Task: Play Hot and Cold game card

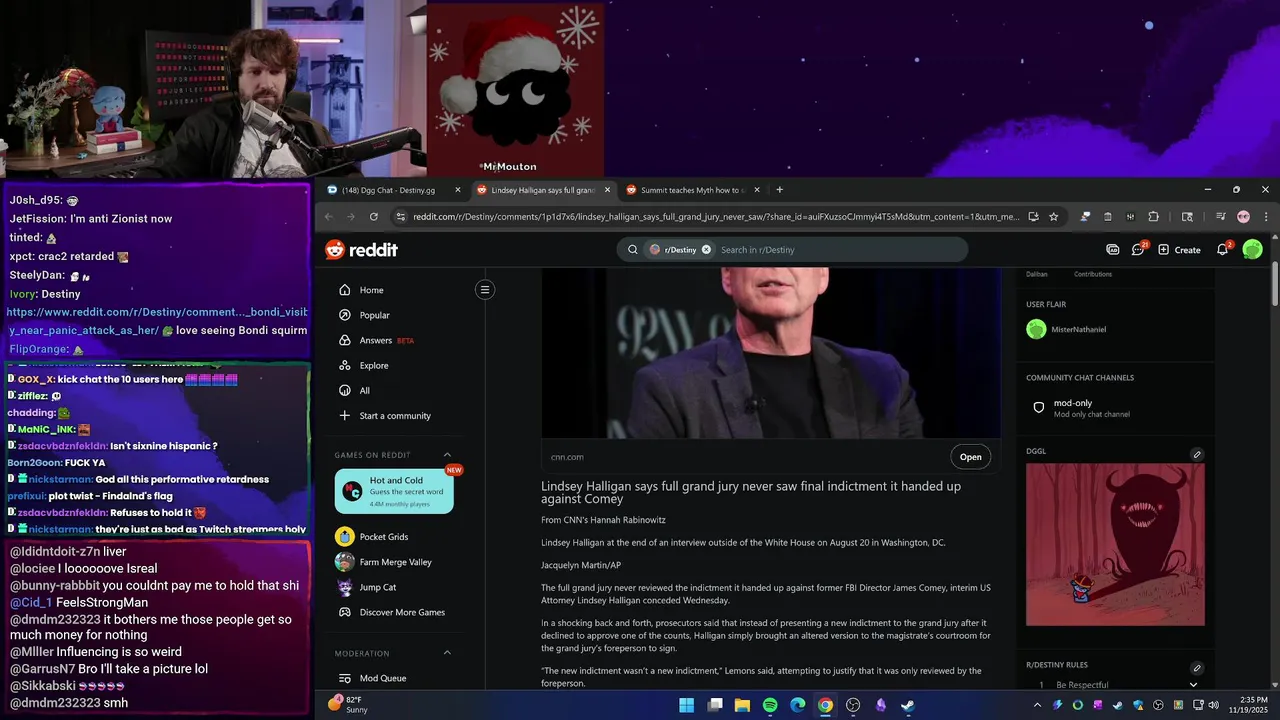Action: pyautogui.click(x=394, y=491)
